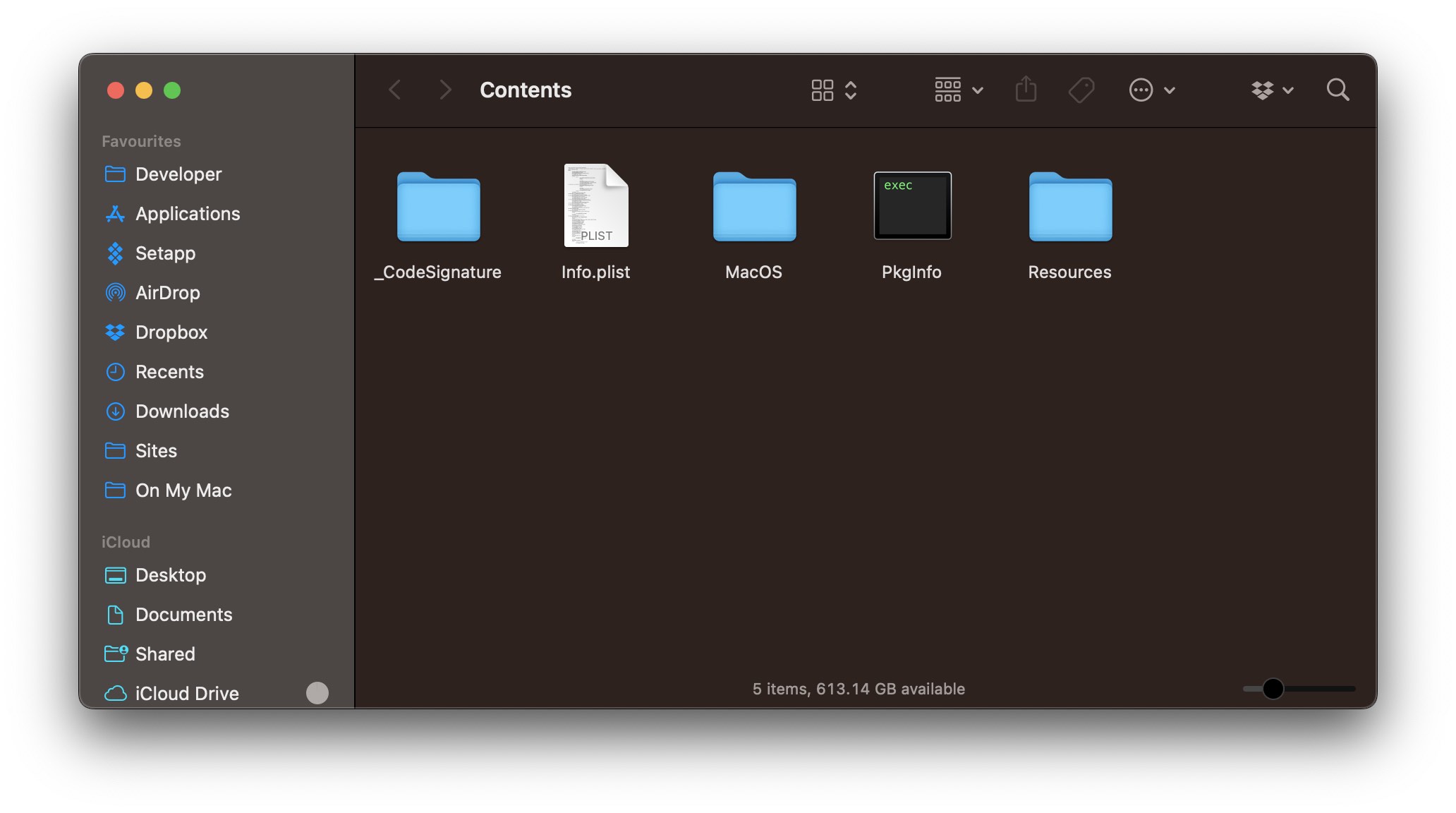Click the iCloud Drive cloud icon
The width and height of the screenshot is (1456, 813).
[x=115, y=693]
